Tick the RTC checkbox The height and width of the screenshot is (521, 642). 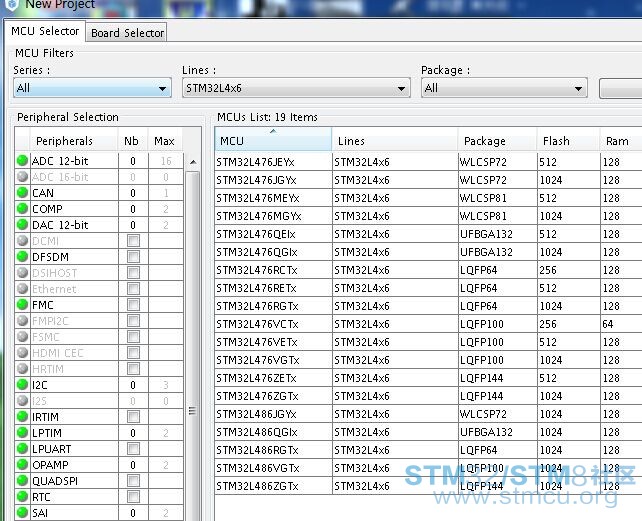[x=133, y=496]
